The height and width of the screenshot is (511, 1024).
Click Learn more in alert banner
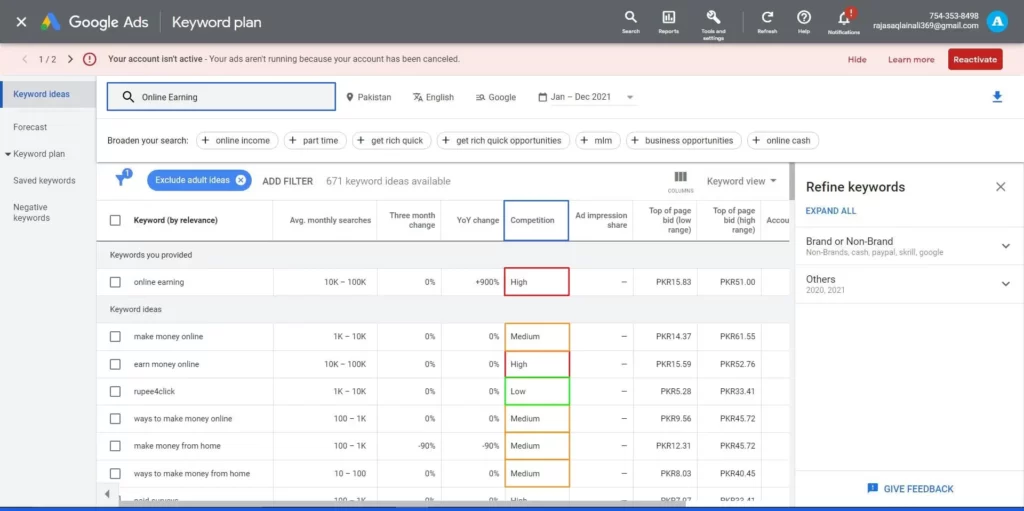[x=911, y=59]
